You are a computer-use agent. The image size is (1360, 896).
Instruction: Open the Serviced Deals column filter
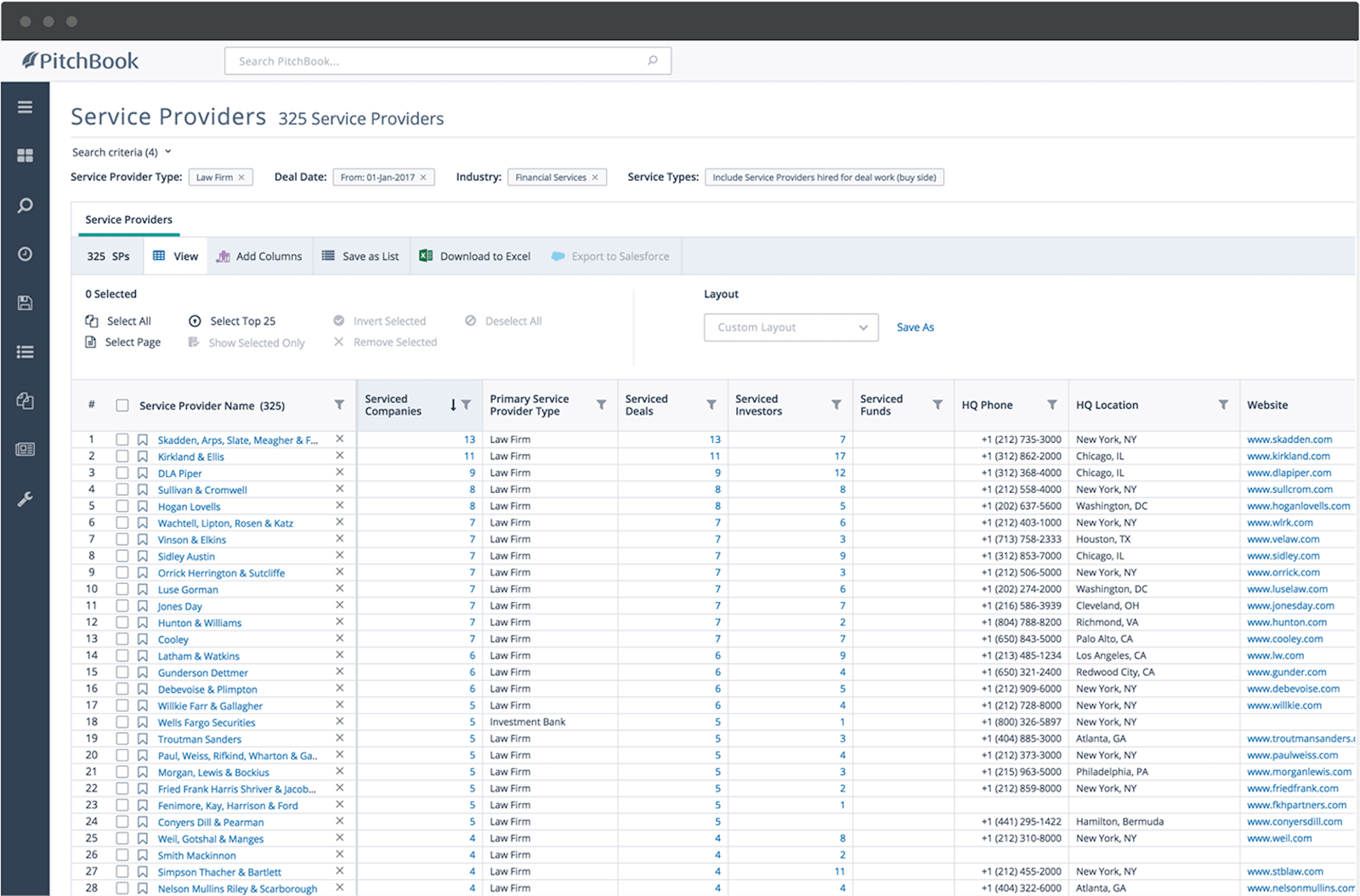point(711,405)
